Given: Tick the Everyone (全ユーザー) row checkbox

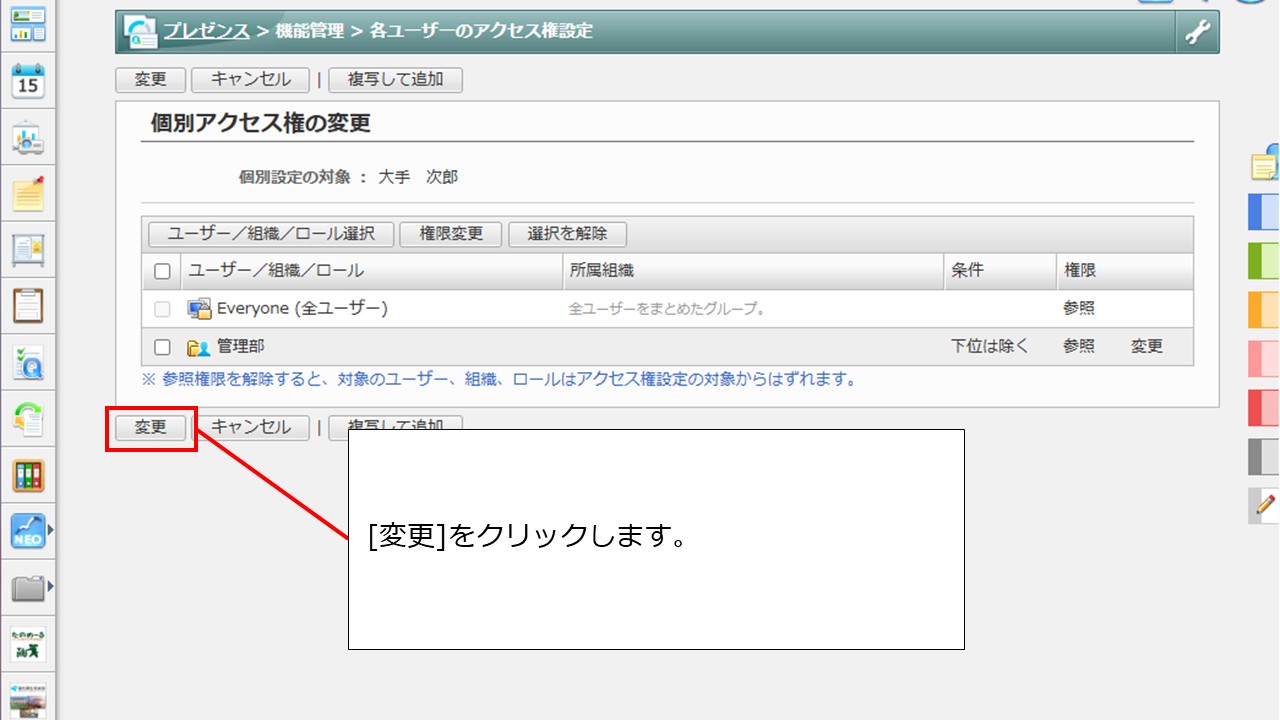Looking at the screenshot, I should [x=162, y=309].
